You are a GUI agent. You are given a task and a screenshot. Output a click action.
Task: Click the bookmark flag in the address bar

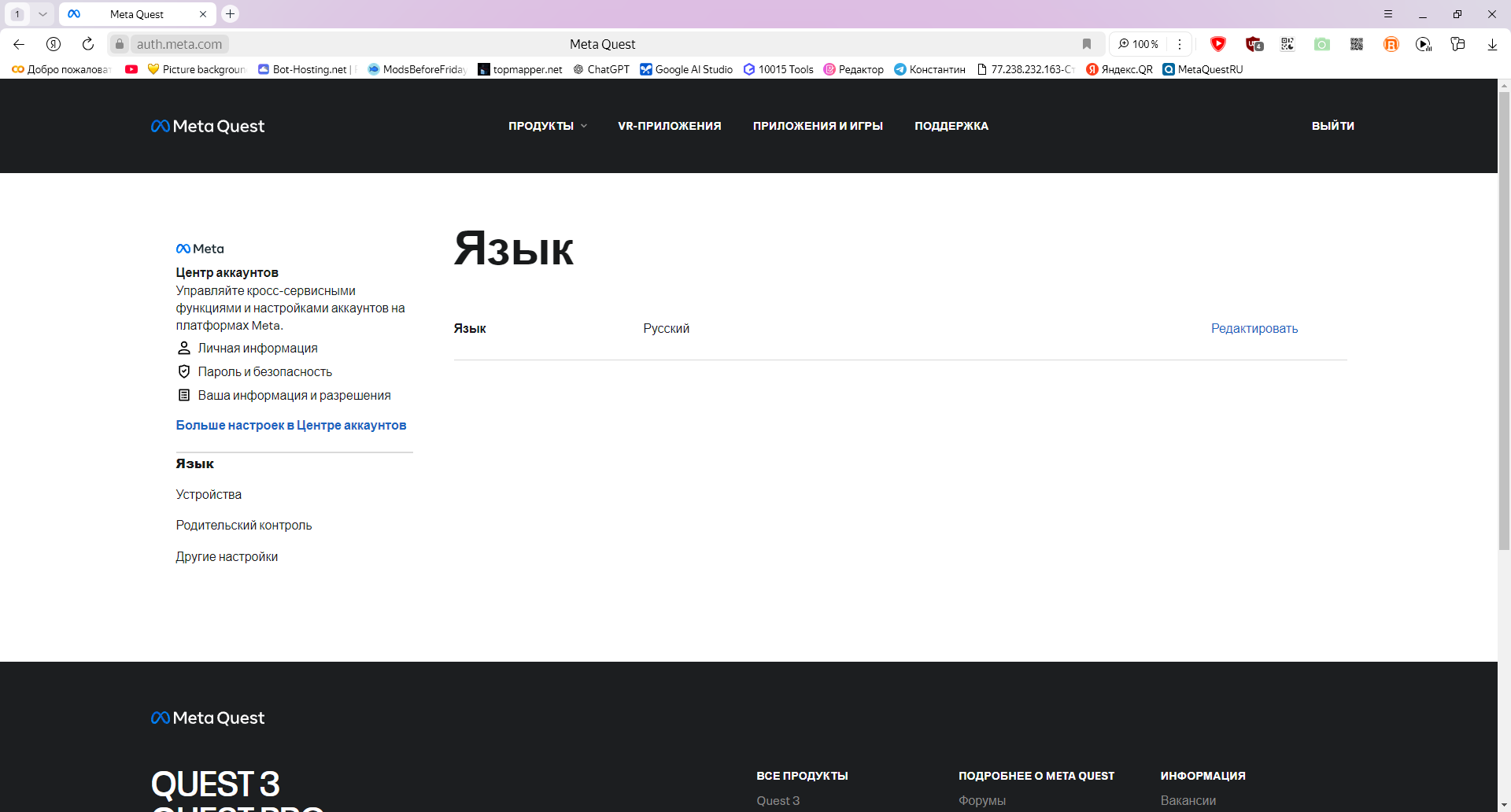1088,44
